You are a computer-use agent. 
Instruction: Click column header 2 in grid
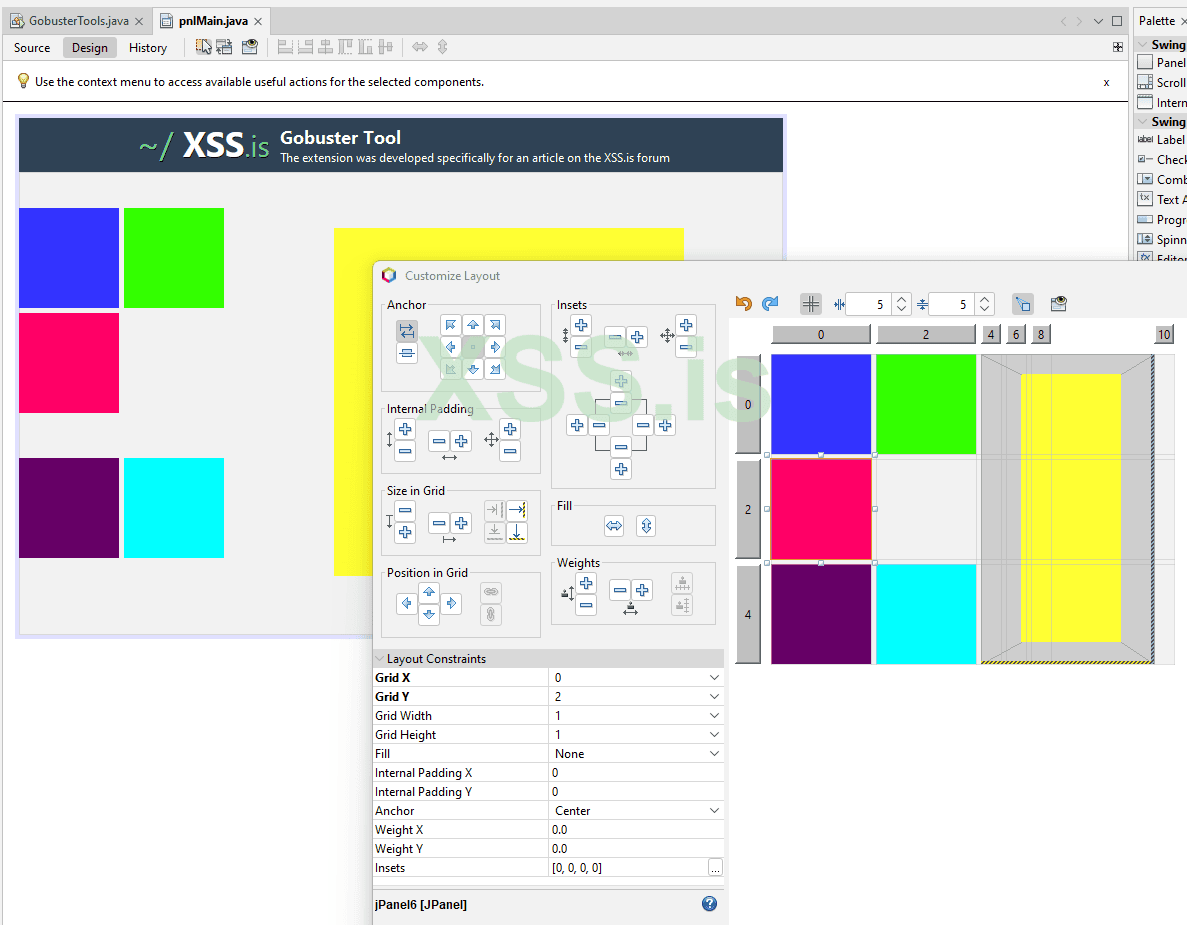(x=926, y=335)
